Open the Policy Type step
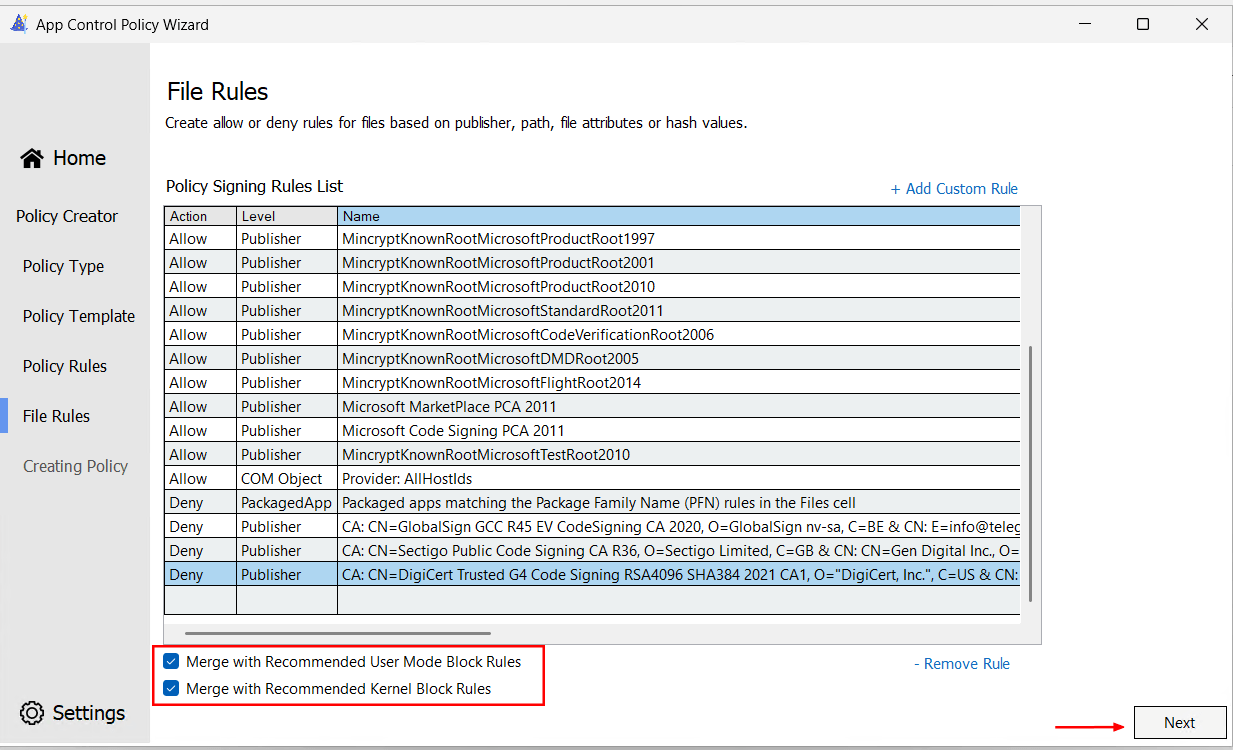1233x750 pixels. coord(63,266)
